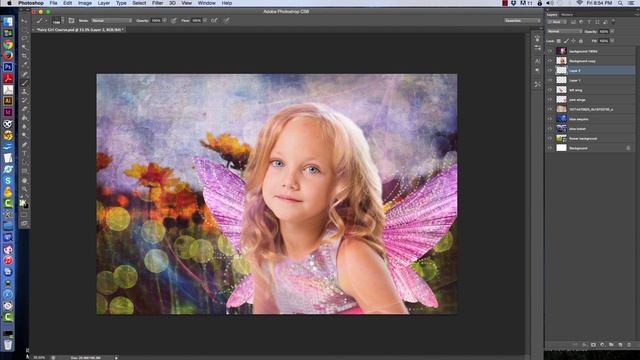Enable airbrush mode in options bar
The width and height of the screenshot is (640, 360).
coord(214,20)
